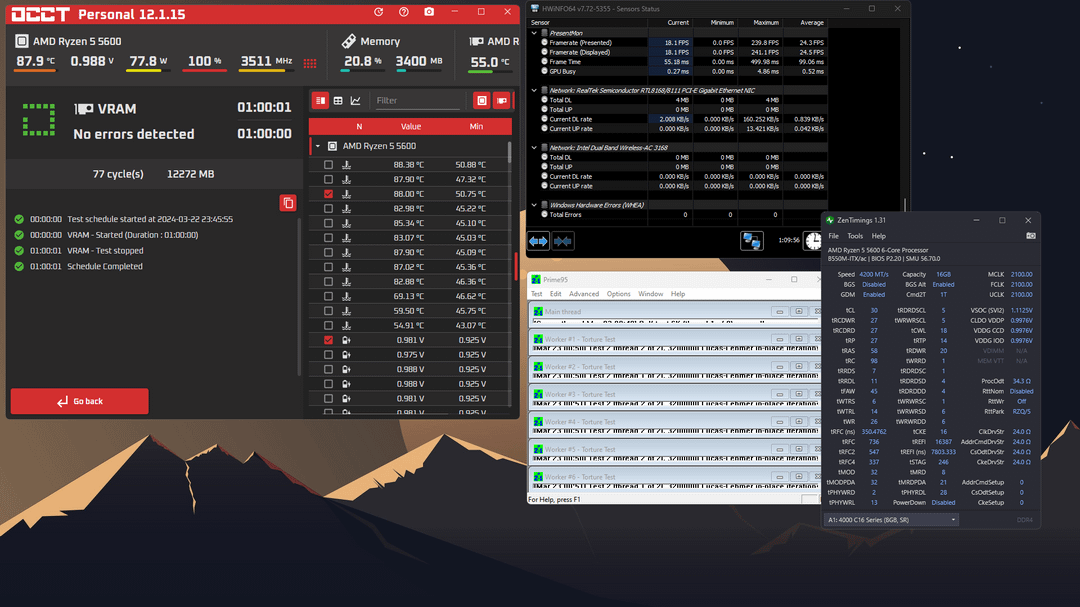Switch OCCT monitoring to graph view icon
Image resolution: width=1080 pixels, height=607 pixels.
click(355, 101)
